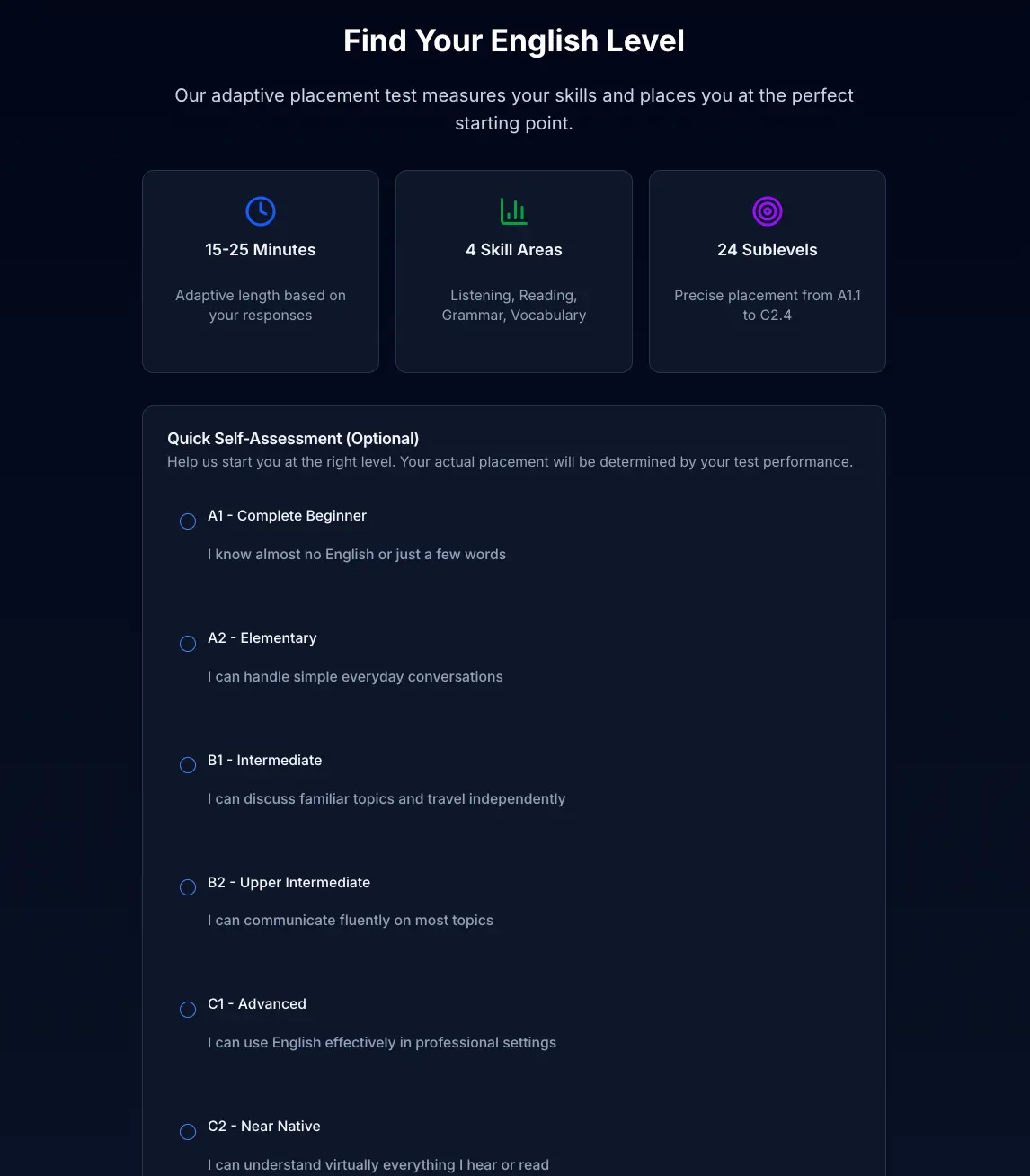Click the 15-25 Minutes card heading
The image size is (1030, 1176).
pos(261,250)
